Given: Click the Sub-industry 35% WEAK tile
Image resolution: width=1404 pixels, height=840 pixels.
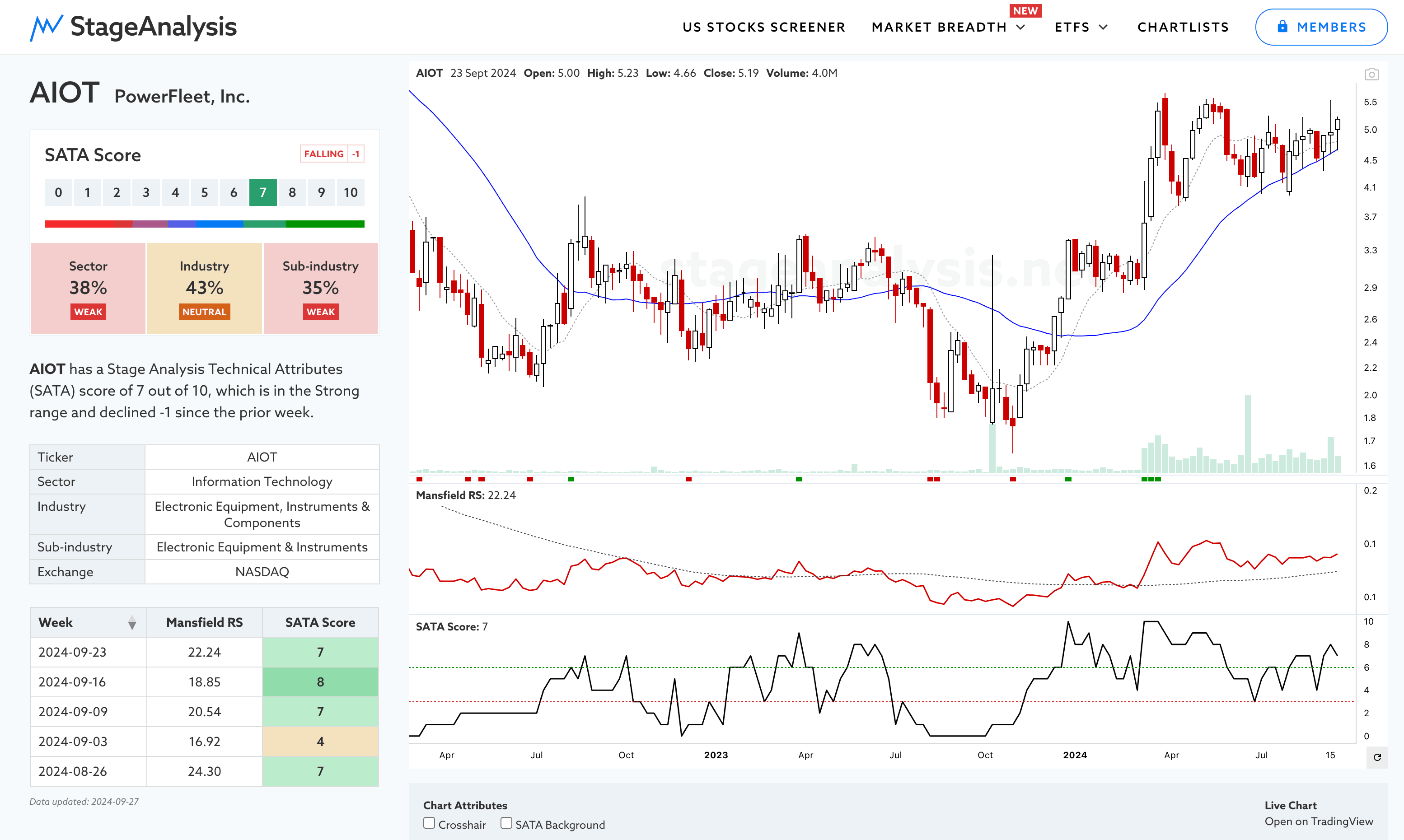Looking at the screenshot, I should pyautogui.click(x=320, y=289).
